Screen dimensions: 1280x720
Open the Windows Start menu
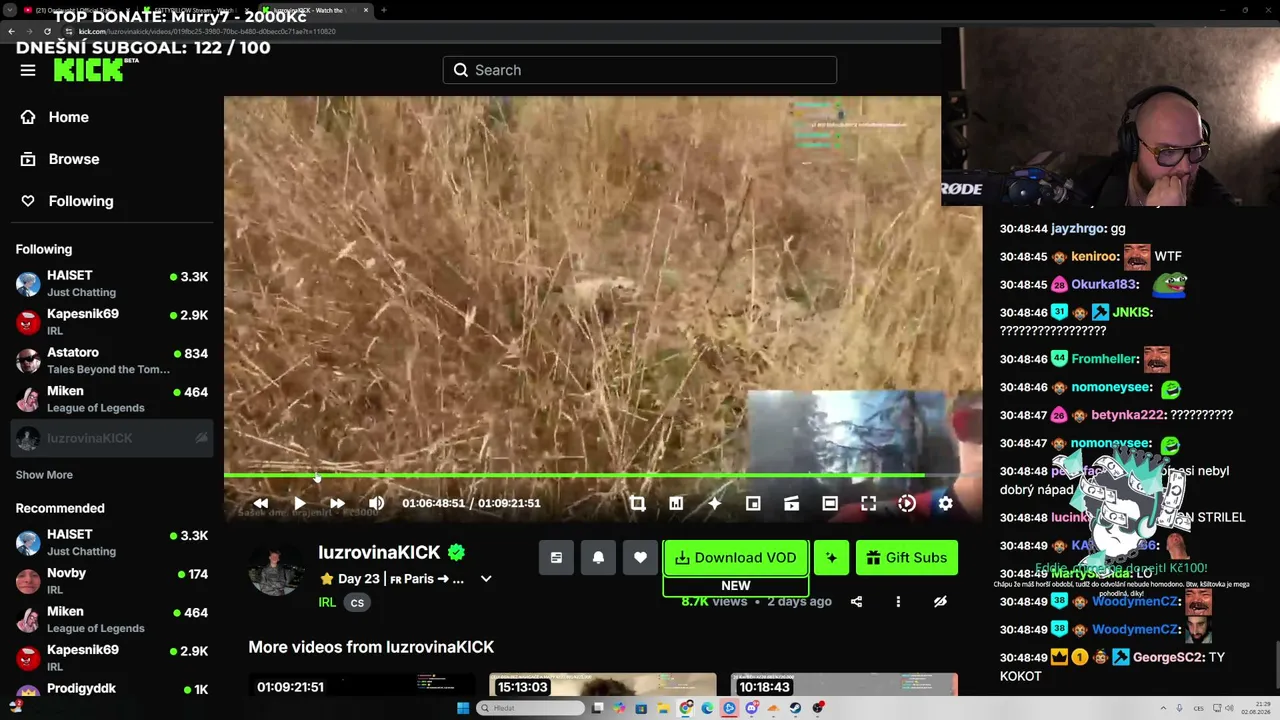(x=463, y=708)
